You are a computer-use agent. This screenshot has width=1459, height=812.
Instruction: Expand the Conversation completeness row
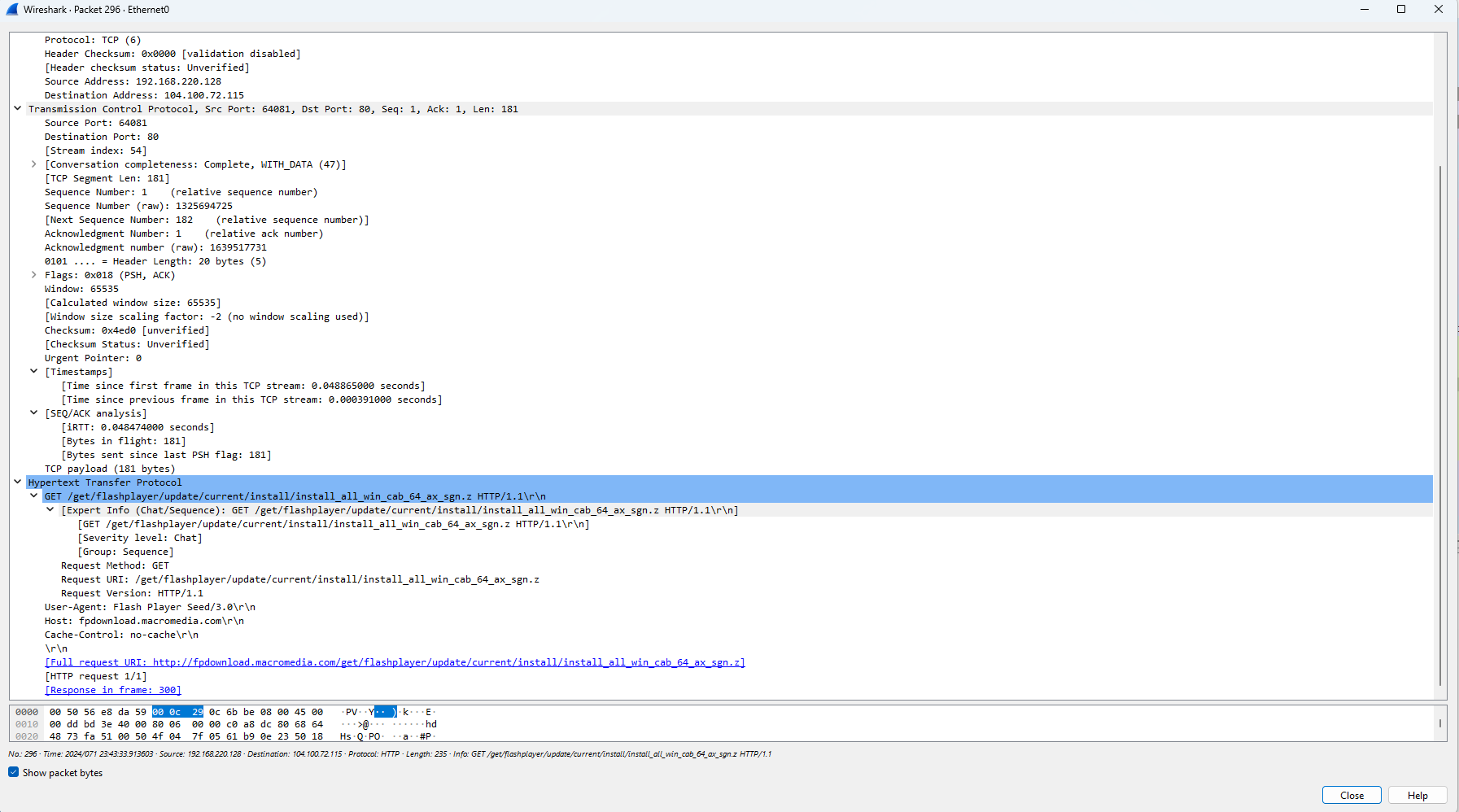[33, 164]
